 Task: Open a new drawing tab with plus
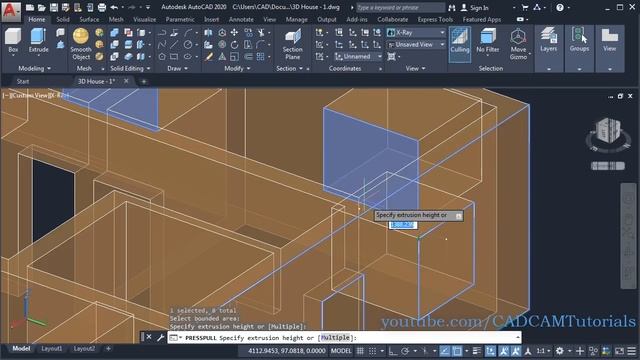[x=144, y=81]
